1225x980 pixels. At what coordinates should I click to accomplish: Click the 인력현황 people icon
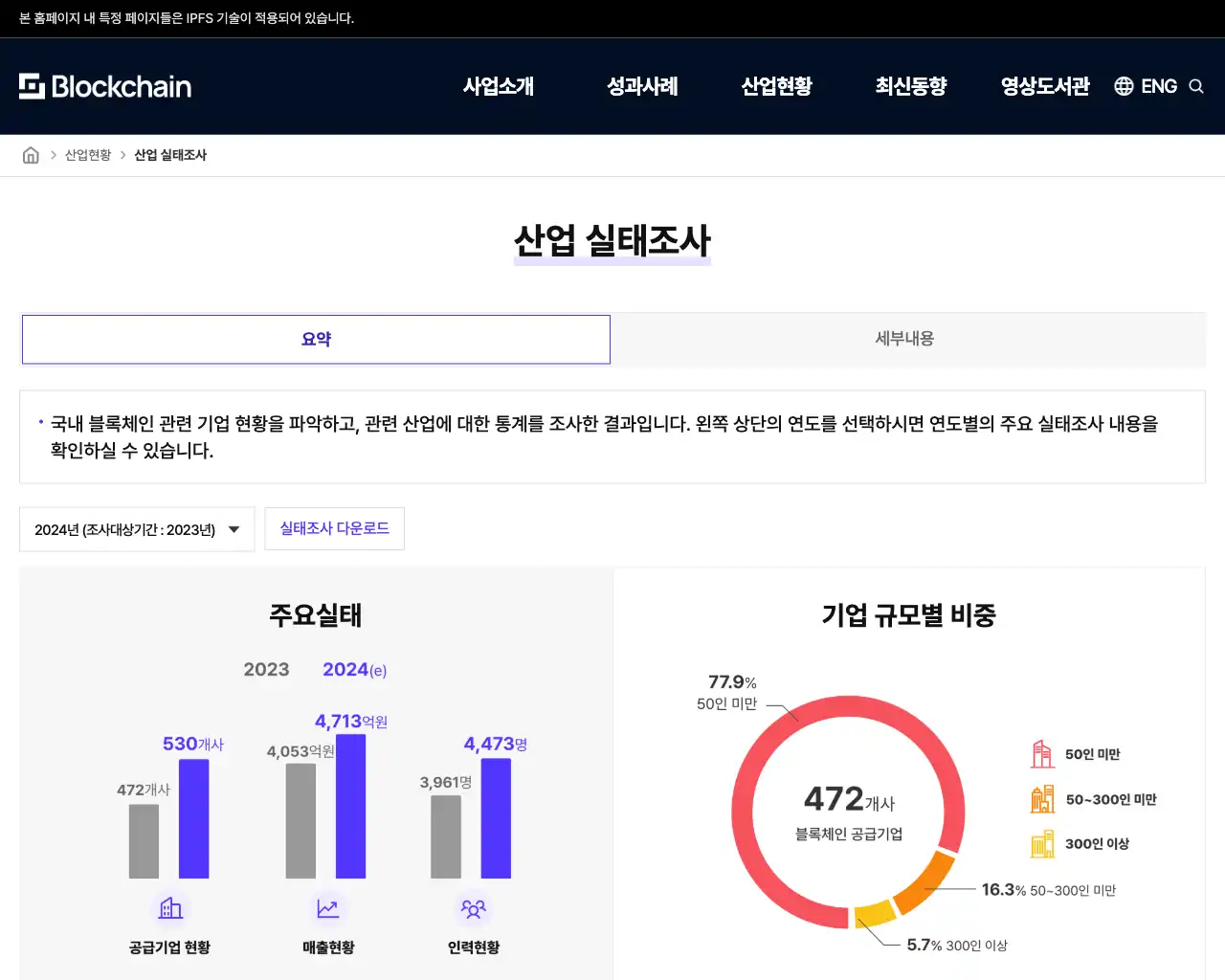coord(474,907)
